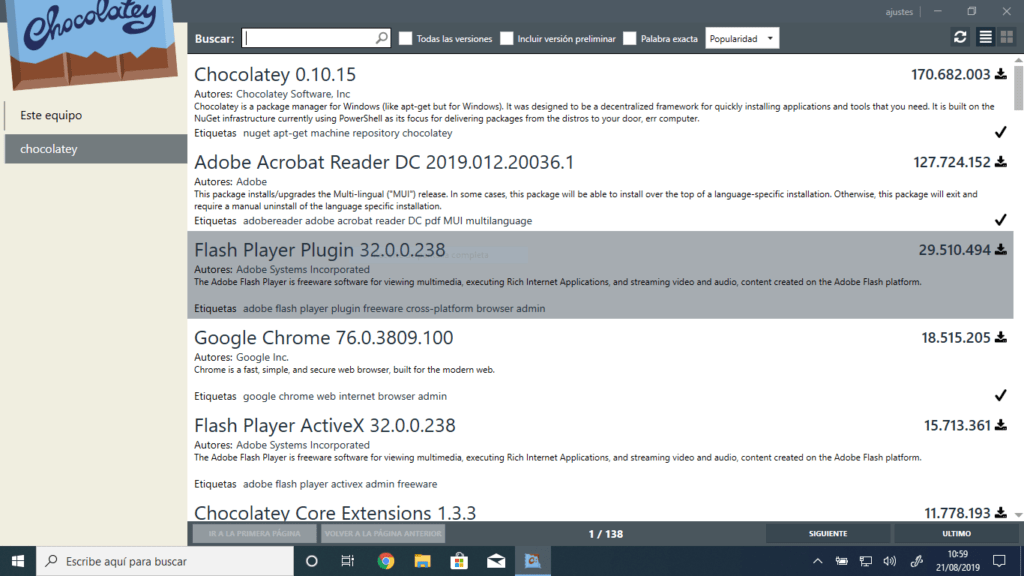Viewport: 1024px width, 576px height.
Task: Click battery icon in system tray
Action: click(841, 561)
